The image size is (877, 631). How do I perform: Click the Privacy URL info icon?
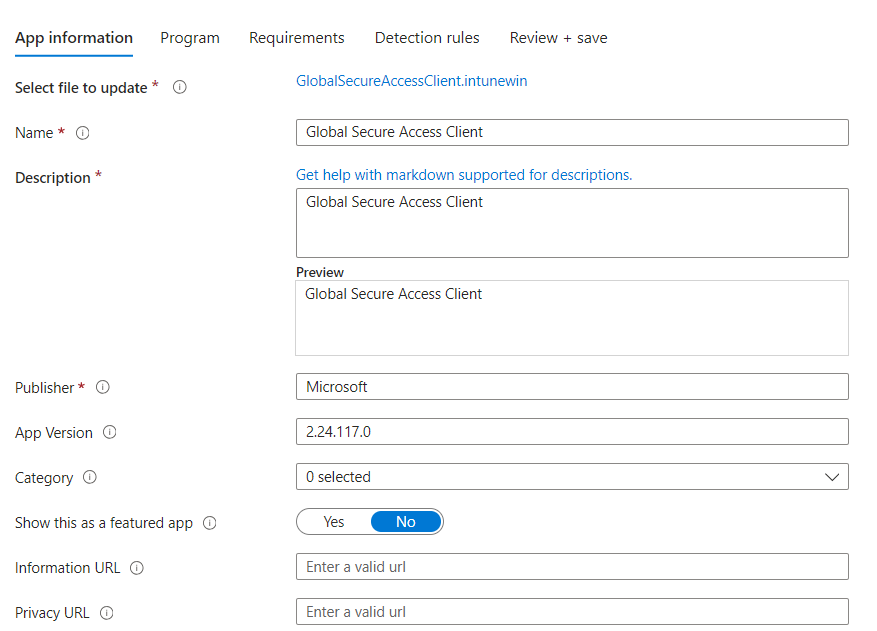point(107,613)
